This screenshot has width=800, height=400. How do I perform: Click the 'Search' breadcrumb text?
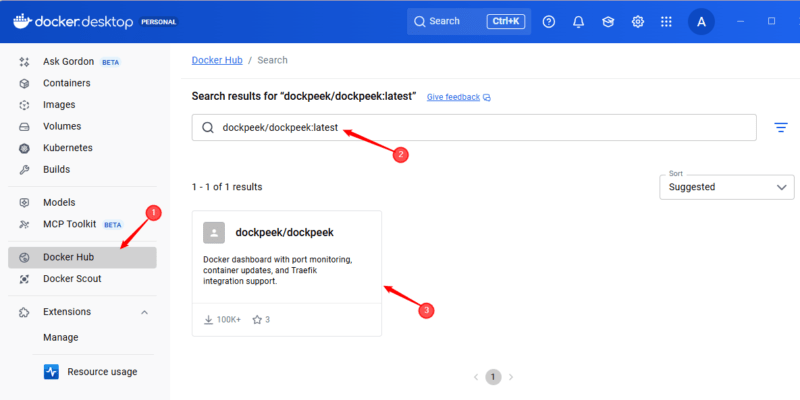272,60
